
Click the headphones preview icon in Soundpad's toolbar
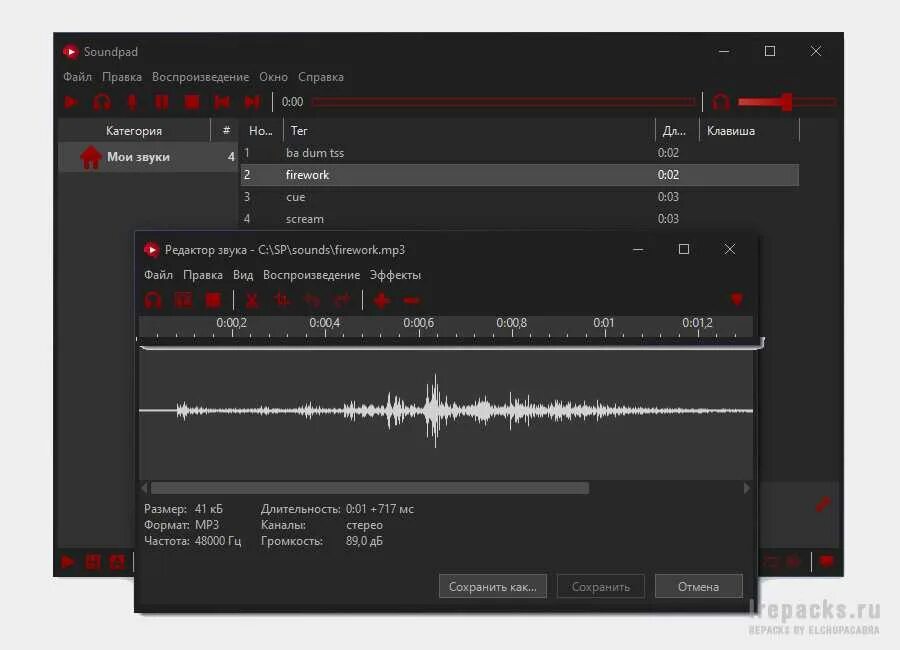tap(102, 102)
